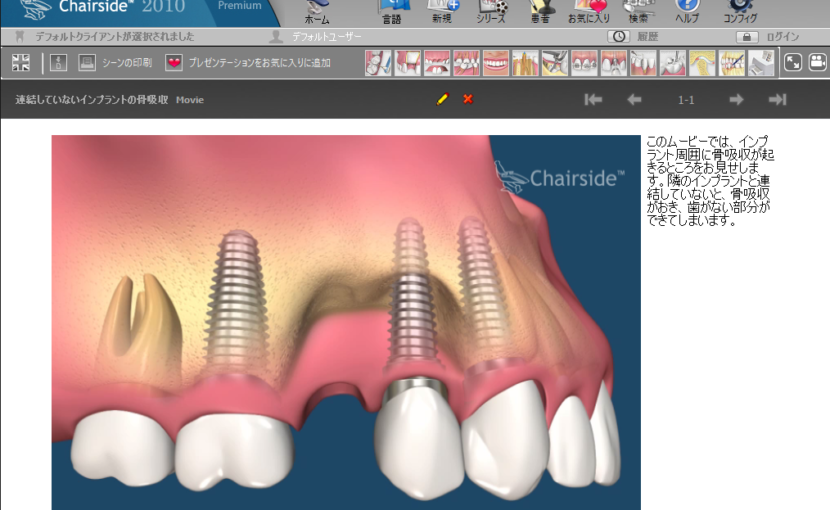
Task: Open the ホーム (Home) menu
Action: 317,12
